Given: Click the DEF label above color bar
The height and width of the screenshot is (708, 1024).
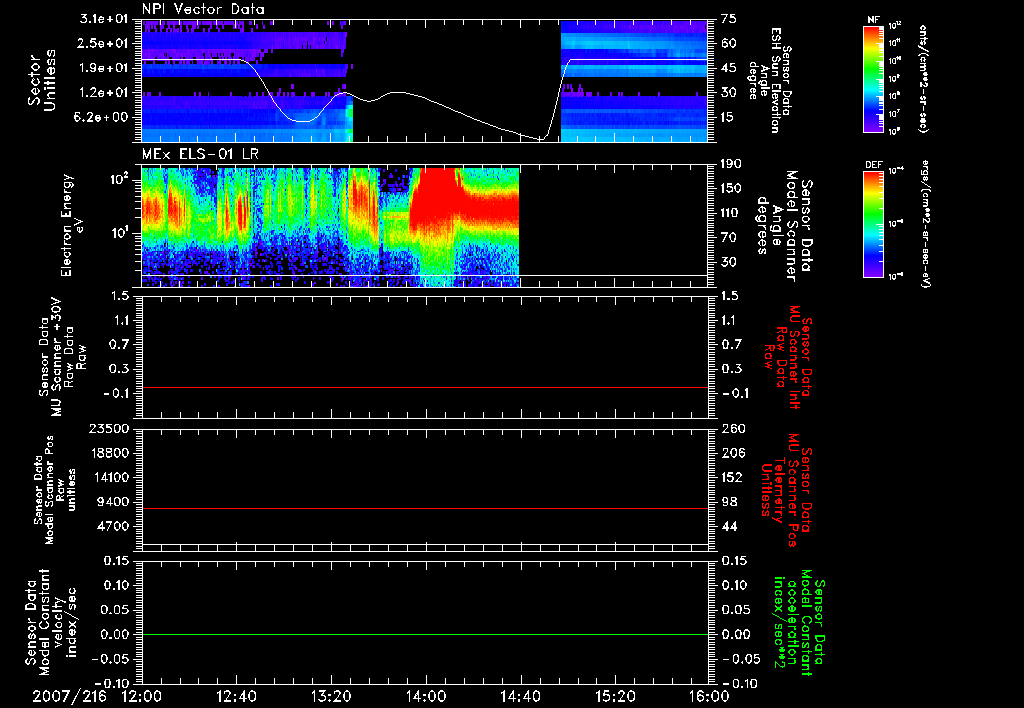Looking at the screenshot, I should (873, 165).
